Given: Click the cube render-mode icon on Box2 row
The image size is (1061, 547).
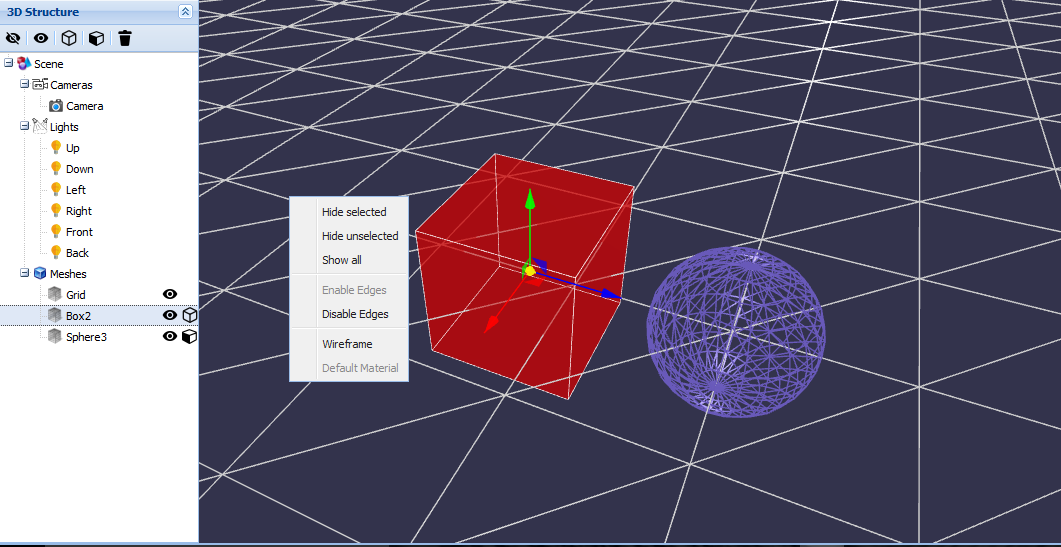Looking at the screenshot, I should click(x=189, y=315).
